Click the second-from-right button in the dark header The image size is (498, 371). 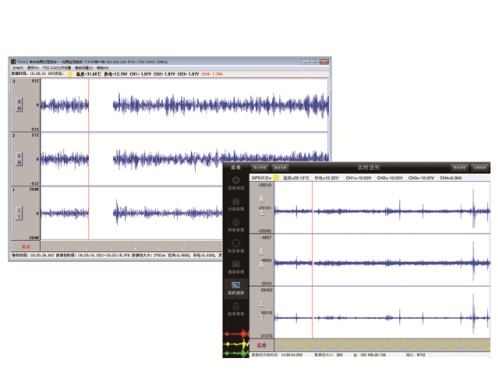tap(459, 167)
